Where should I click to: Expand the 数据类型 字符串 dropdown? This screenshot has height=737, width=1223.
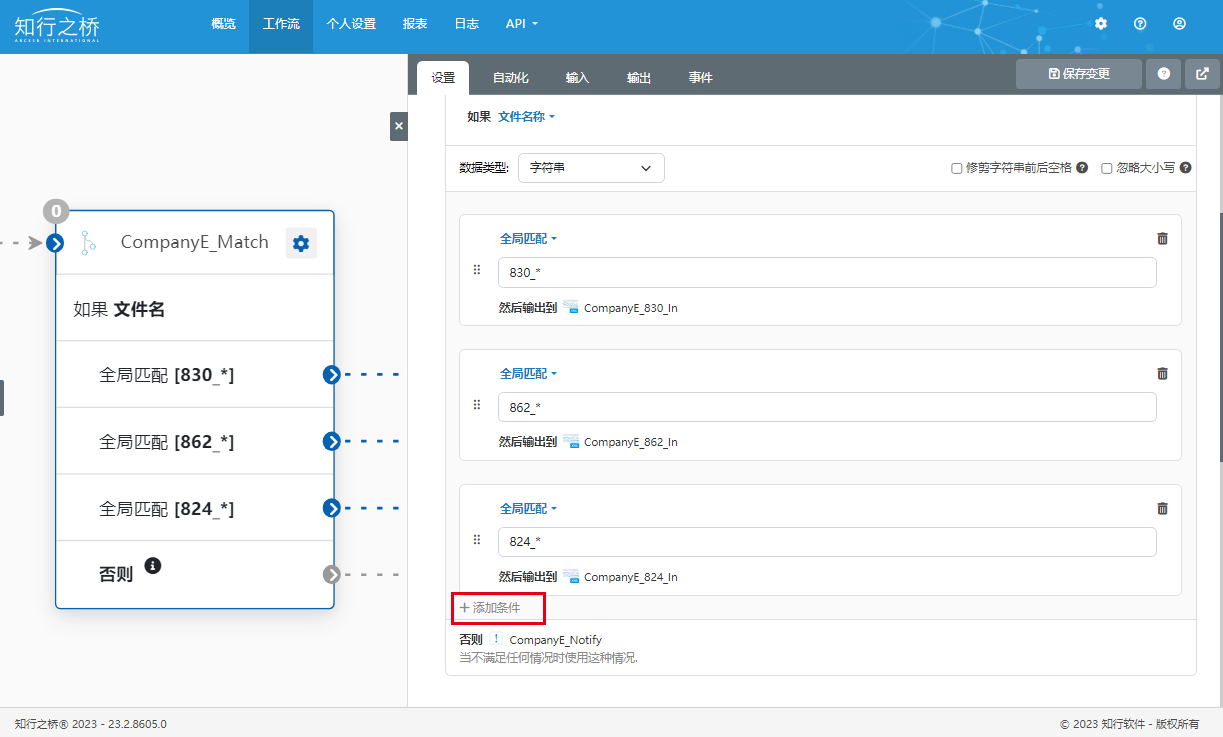591,168
